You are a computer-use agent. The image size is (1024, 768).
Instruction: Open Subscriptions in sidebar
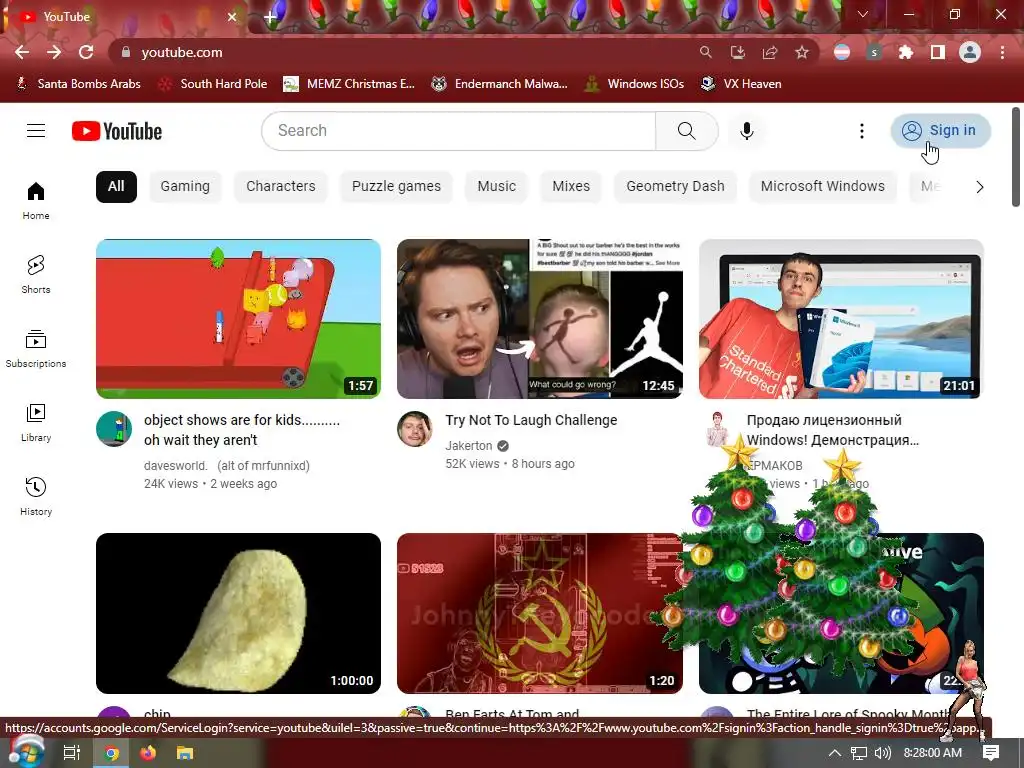[36, 349]
